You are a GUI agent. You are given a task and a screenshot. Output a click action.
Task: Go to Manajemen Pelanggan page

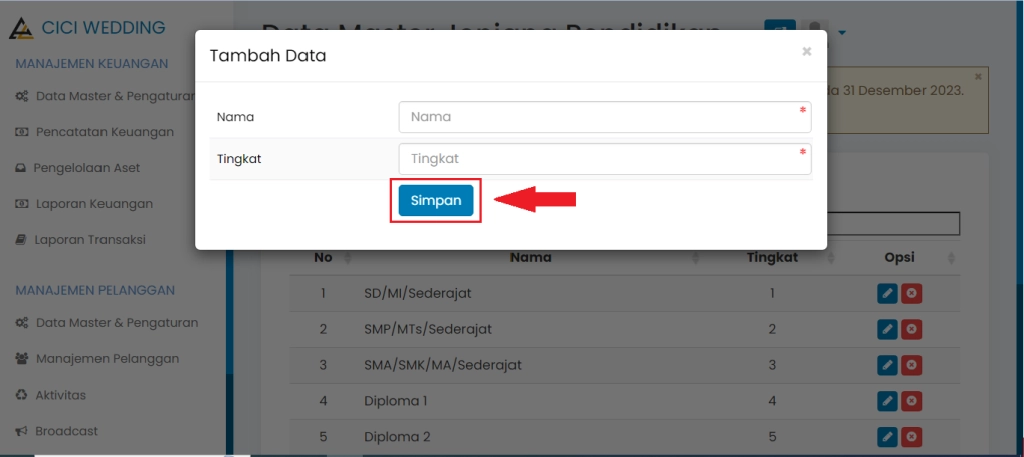click(107, 358)
